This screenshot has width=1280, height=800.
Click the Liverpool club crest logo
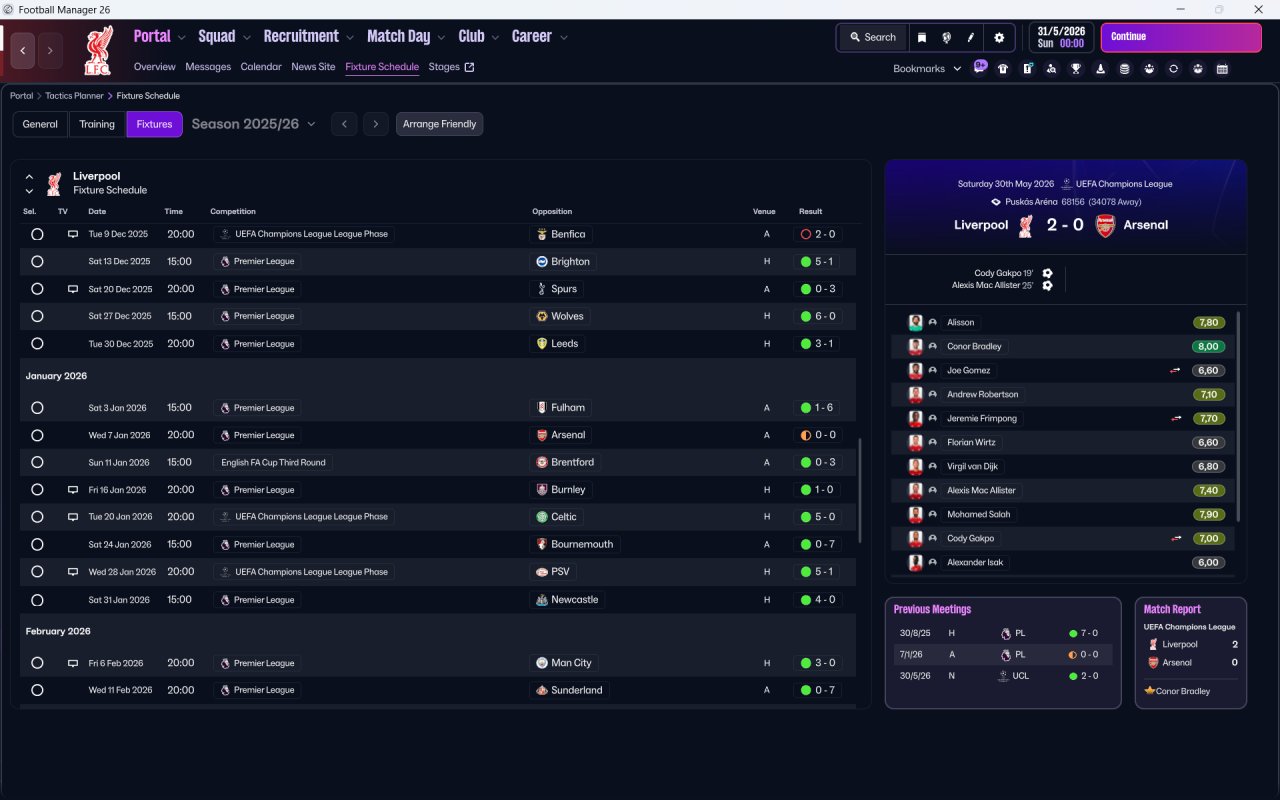tap(99, 50)
